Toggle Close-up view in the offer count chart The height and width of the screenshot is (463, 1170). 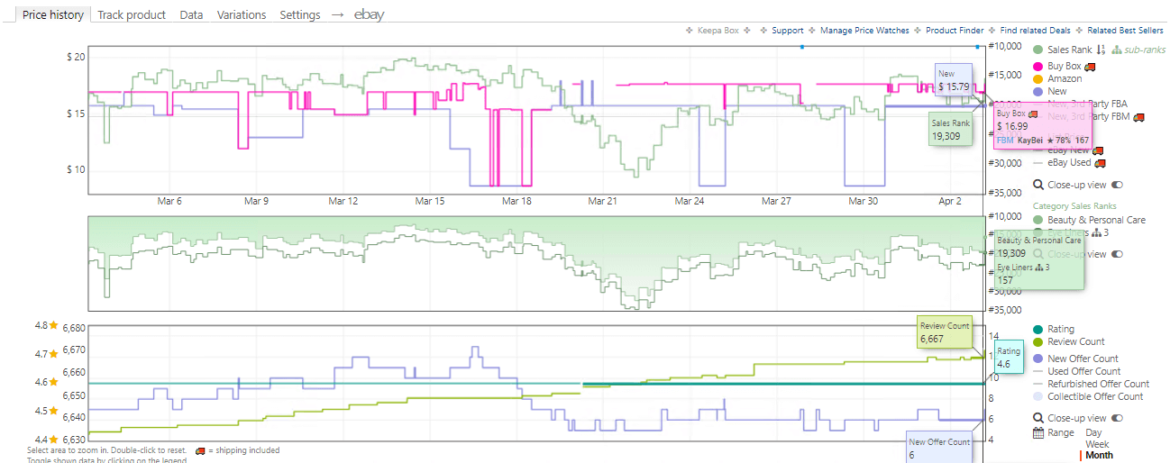pos(1117,418)
